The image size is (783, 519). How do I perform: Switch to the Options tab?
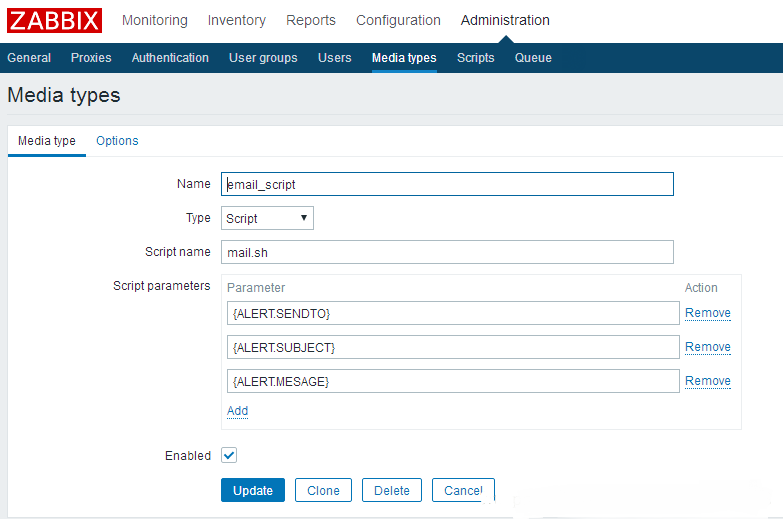pos(117,141)
